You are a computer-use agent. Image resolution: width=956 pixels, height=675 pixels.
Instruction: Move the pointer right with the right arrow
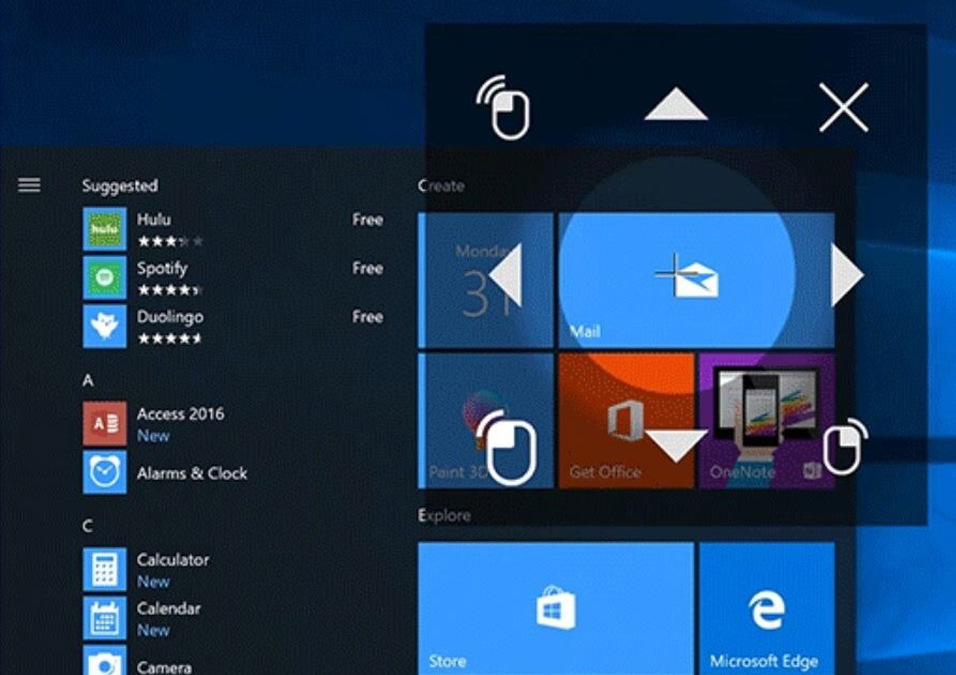click(847, 274)
